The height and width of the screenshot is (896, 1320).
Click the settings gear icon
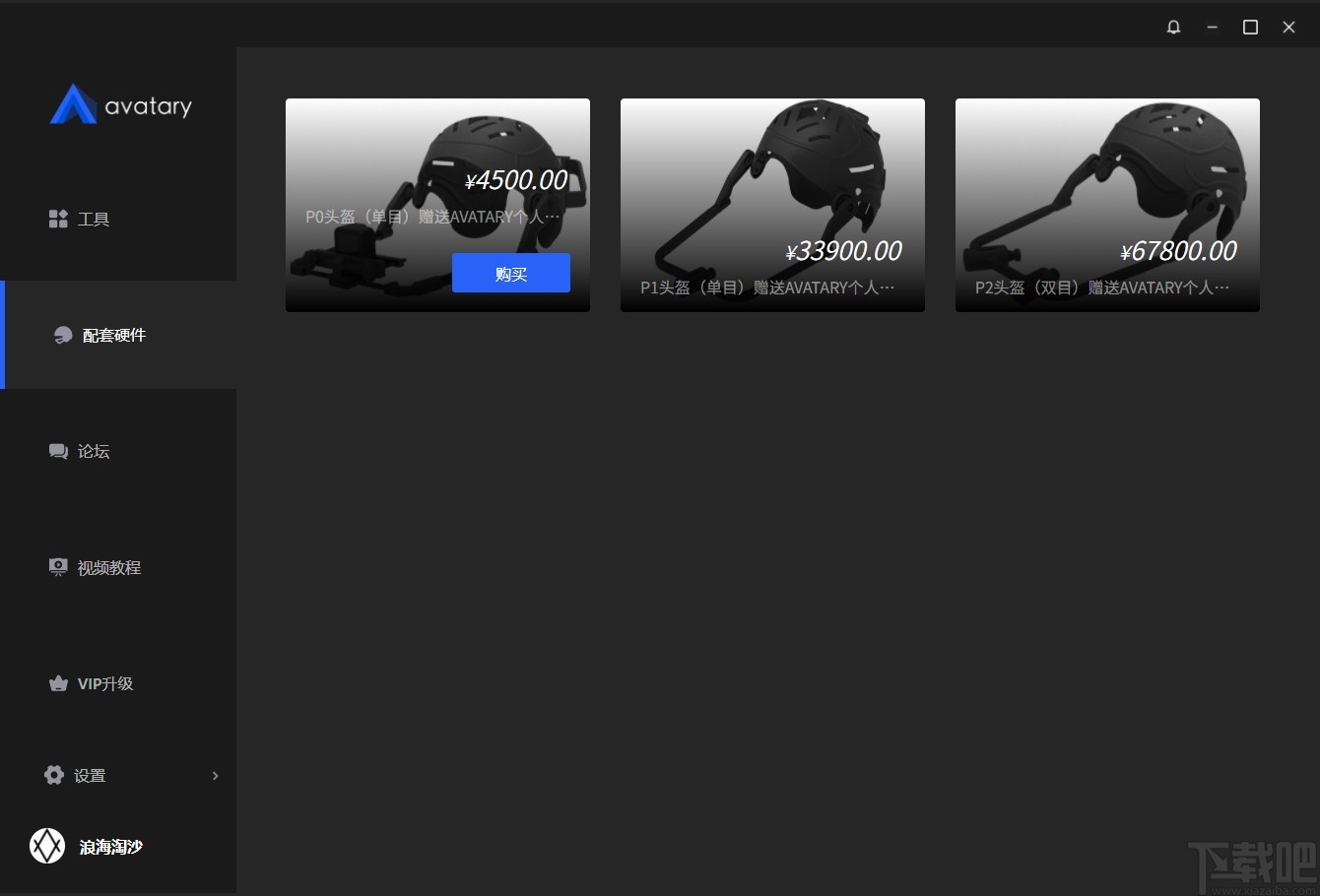coord(54,775)
